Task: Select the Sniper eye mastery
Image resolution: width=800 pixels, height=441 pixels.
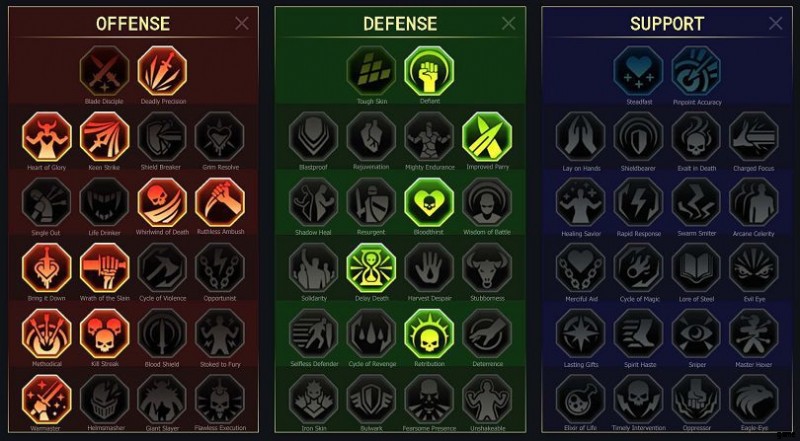Action: 696,334
